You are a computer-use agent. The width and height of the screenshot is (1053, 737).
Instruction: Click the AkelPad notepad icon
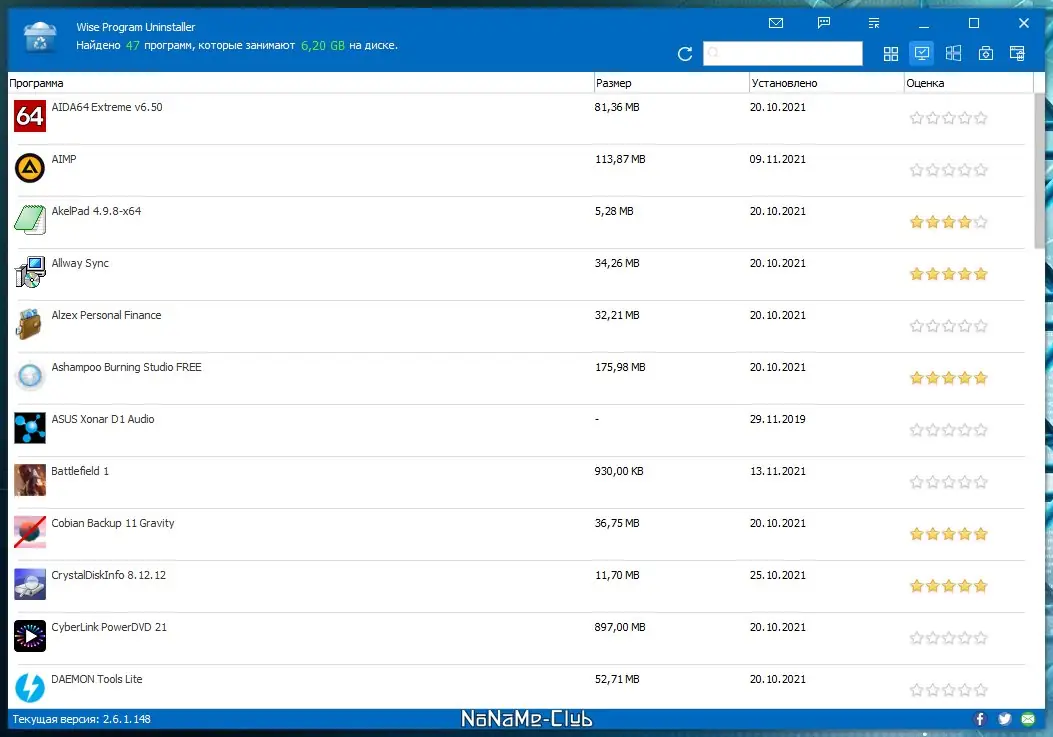point(30,220)
